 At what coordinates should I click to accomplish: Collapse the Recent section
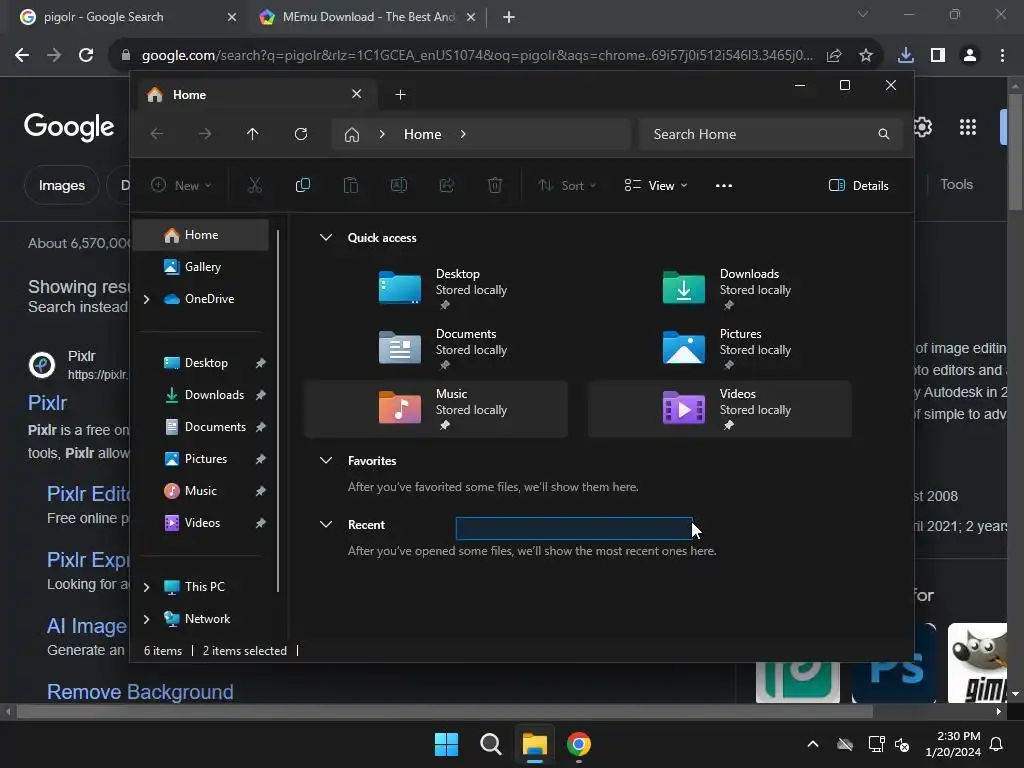click(326, 524)
